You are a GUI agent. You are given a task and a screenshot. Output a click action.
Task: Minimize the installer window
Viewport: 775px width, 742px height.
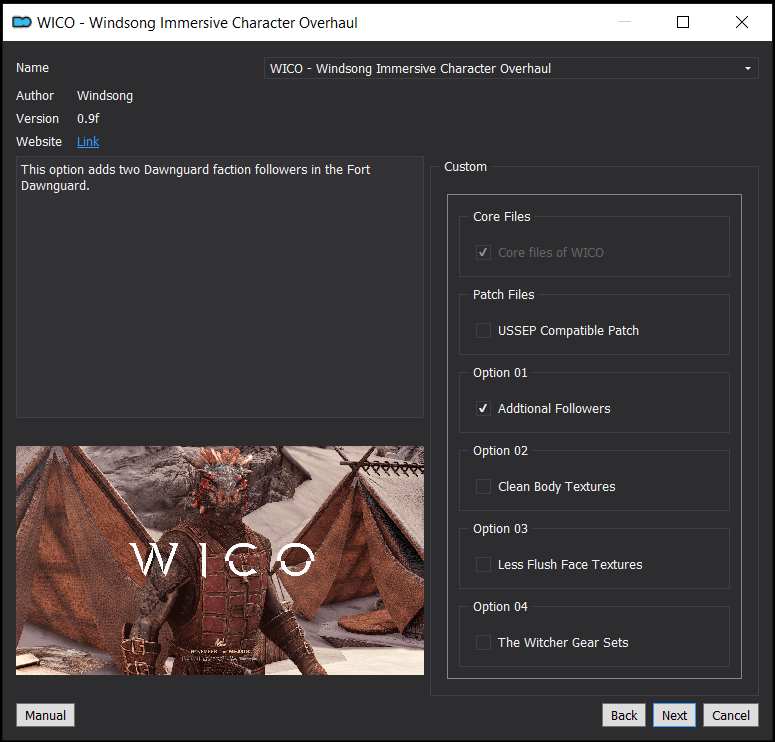(x=625, y=22)
